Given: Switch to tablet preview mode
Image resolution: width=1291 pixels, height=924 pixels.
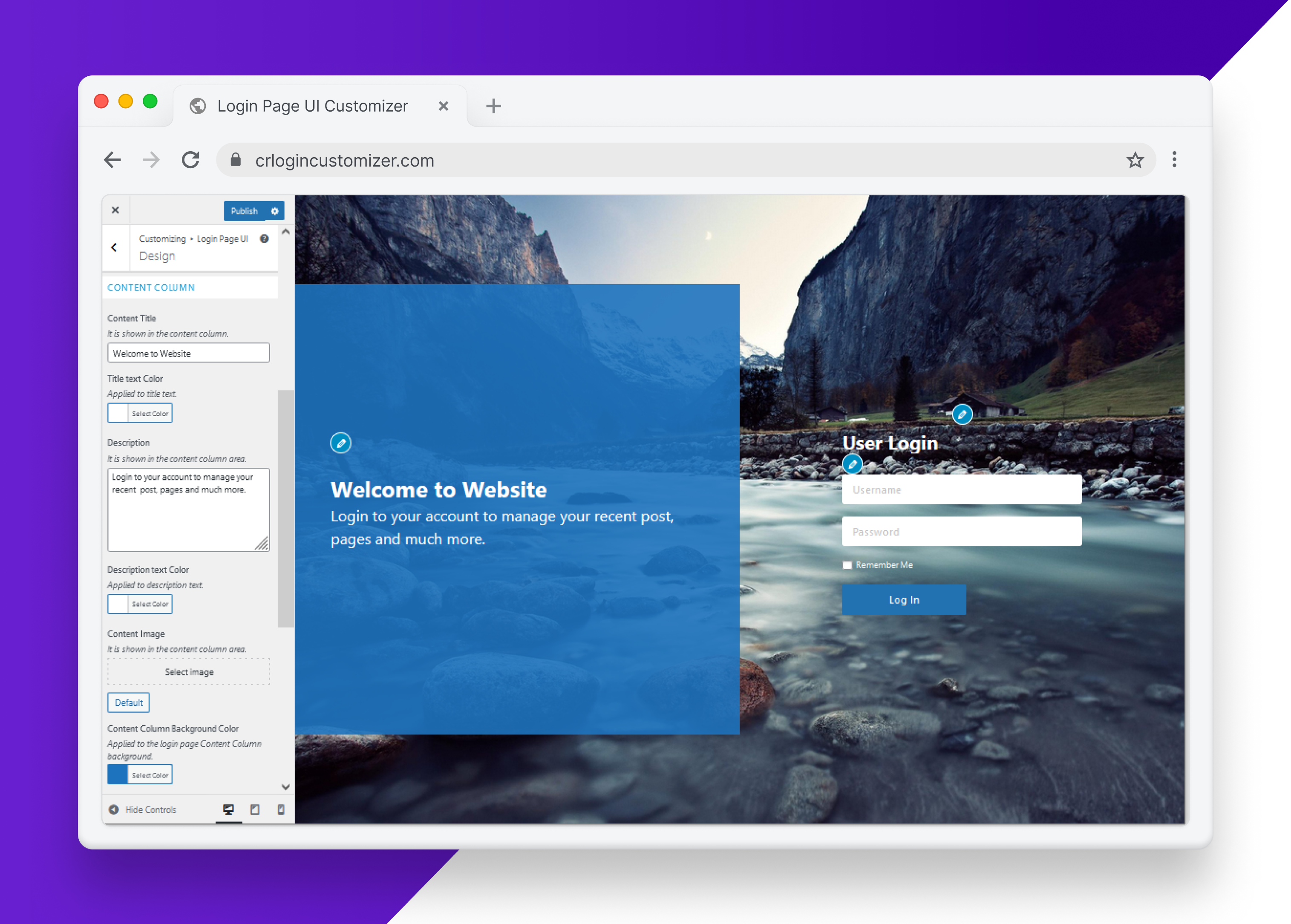Looking at the screenshot, I should [x=255, y=809].
